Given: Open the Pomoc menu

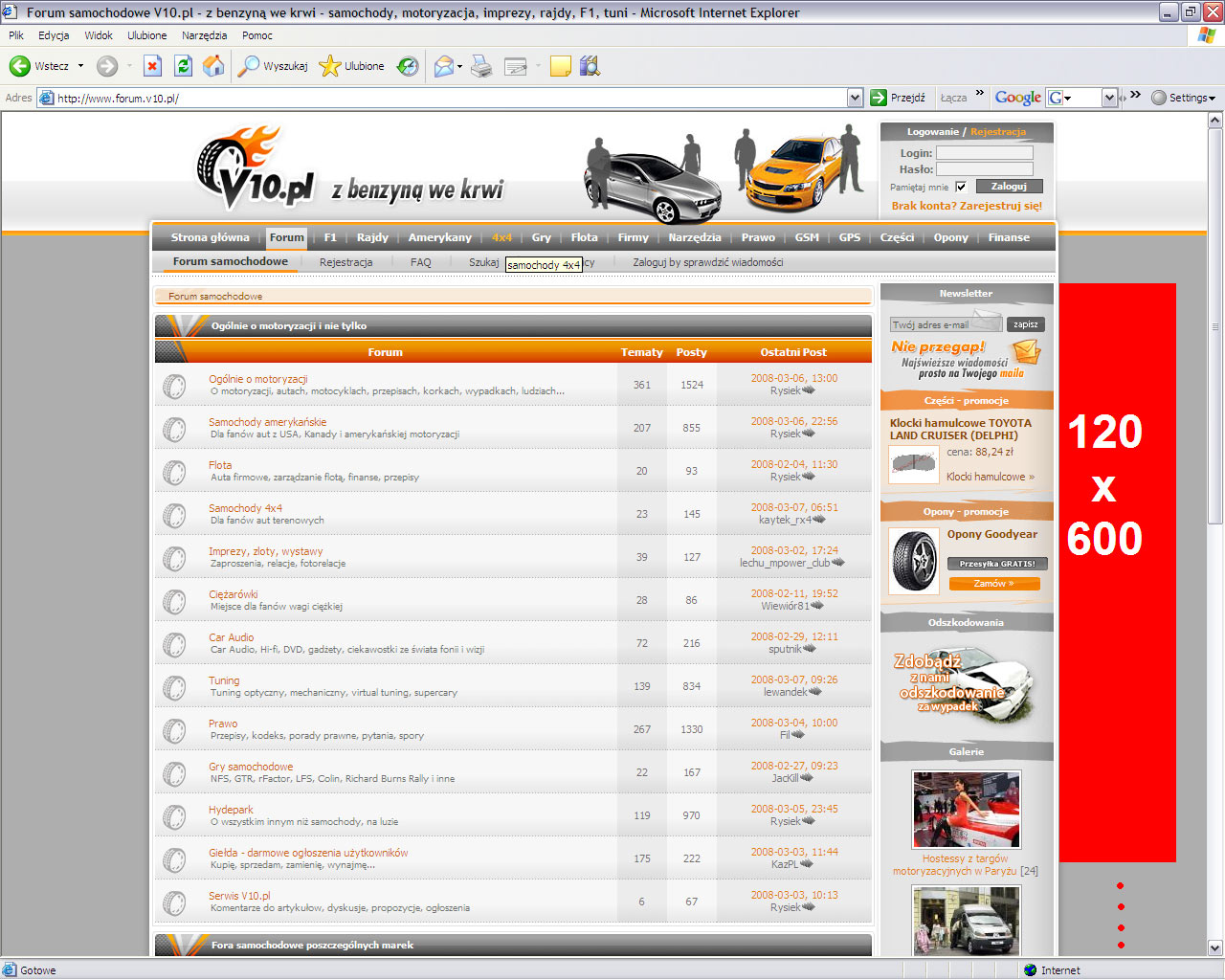Looking at the screenshot, I should click(257, 35).
